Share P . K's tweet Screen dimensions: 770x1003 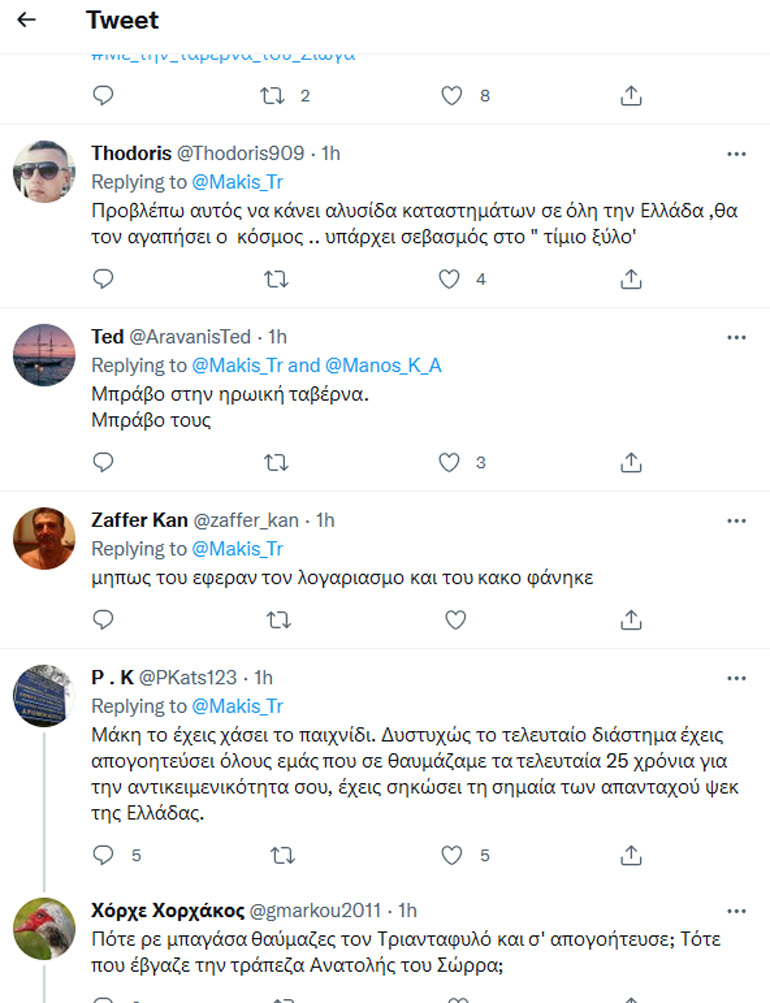(x=631, y=855)
